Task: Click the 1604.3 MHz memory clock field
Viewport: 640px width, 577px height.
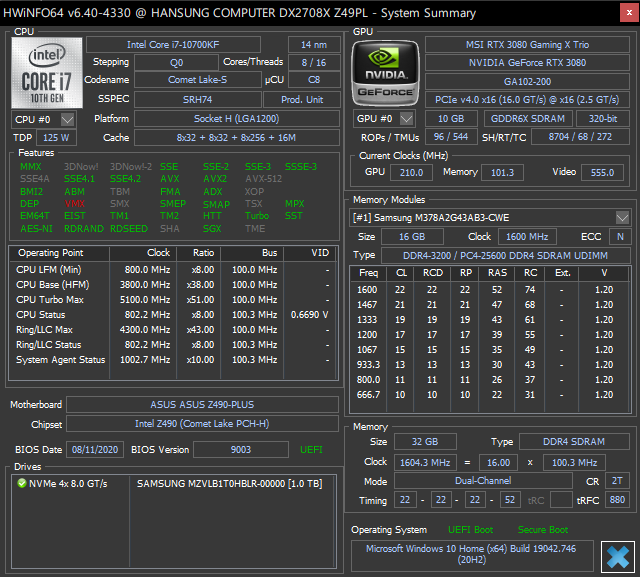Action: click(x=425, y=463)
